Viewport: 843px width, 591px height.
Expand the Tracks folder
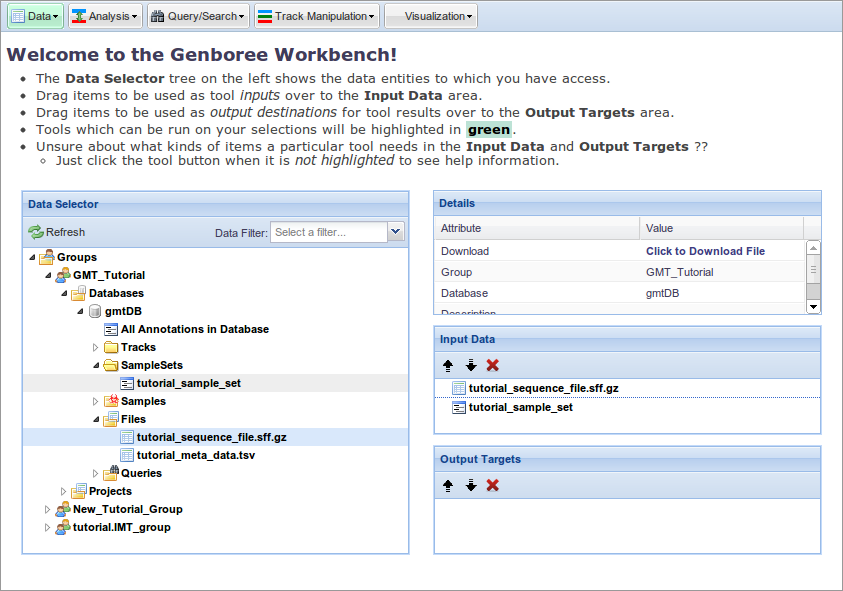pos(96,347)
